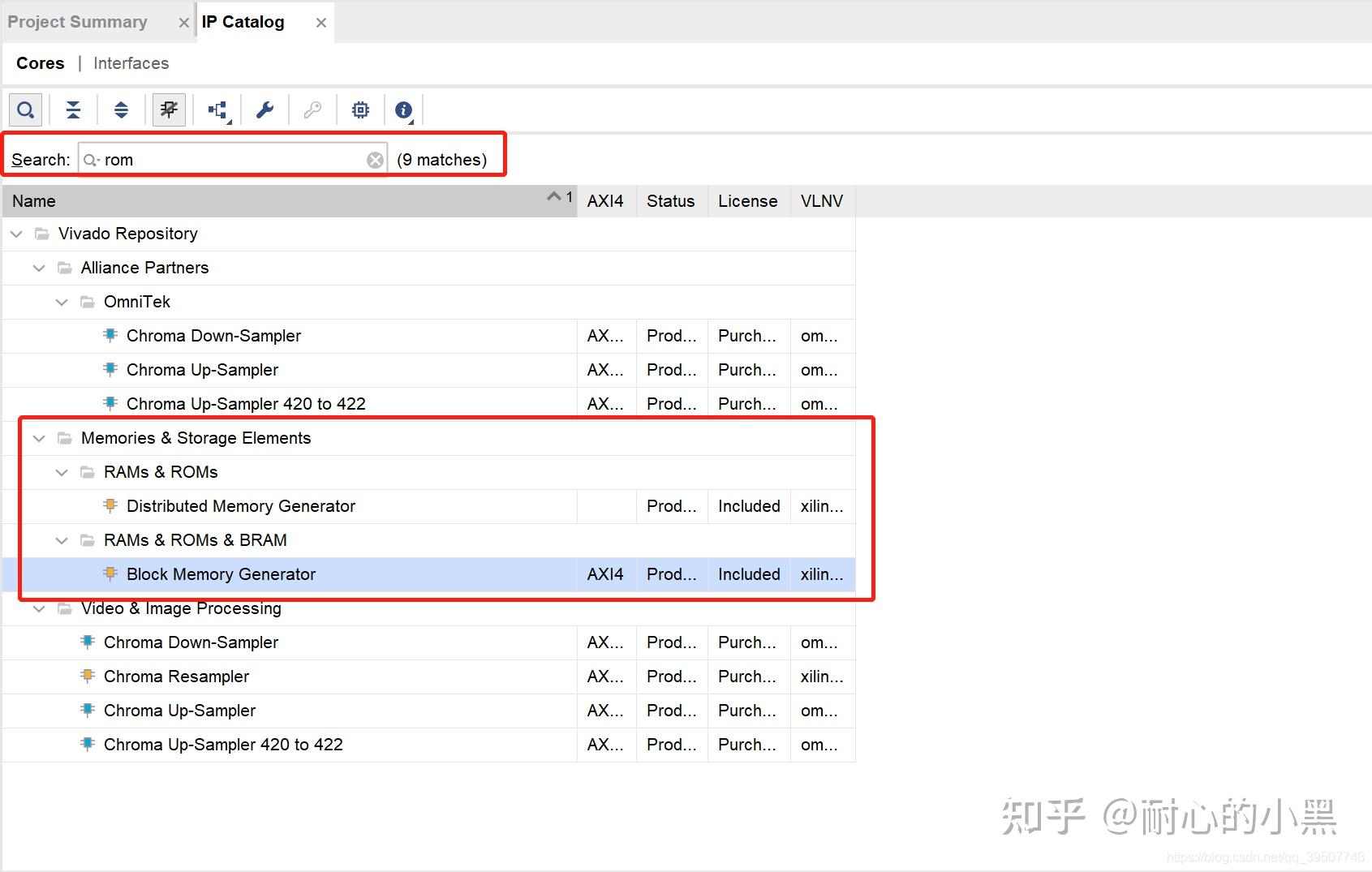Select Distributed Memory Generator
This screenshot has width=1372, height=872.
click(241, 506)
